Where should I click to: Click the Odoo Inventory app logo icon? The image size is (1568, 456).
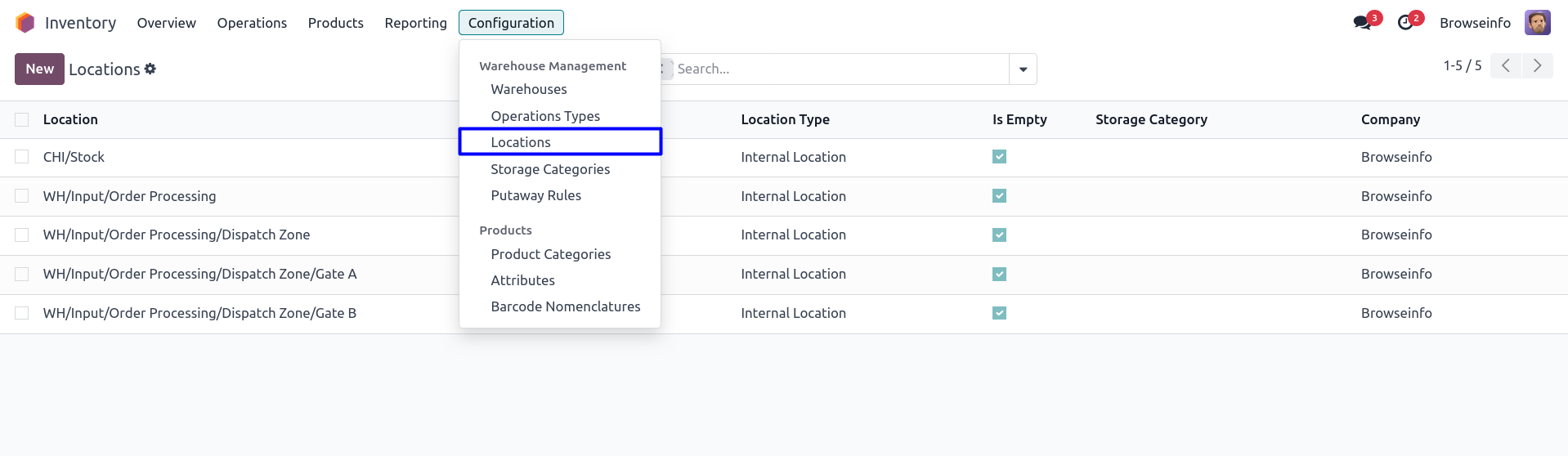[x=25, y=23]
